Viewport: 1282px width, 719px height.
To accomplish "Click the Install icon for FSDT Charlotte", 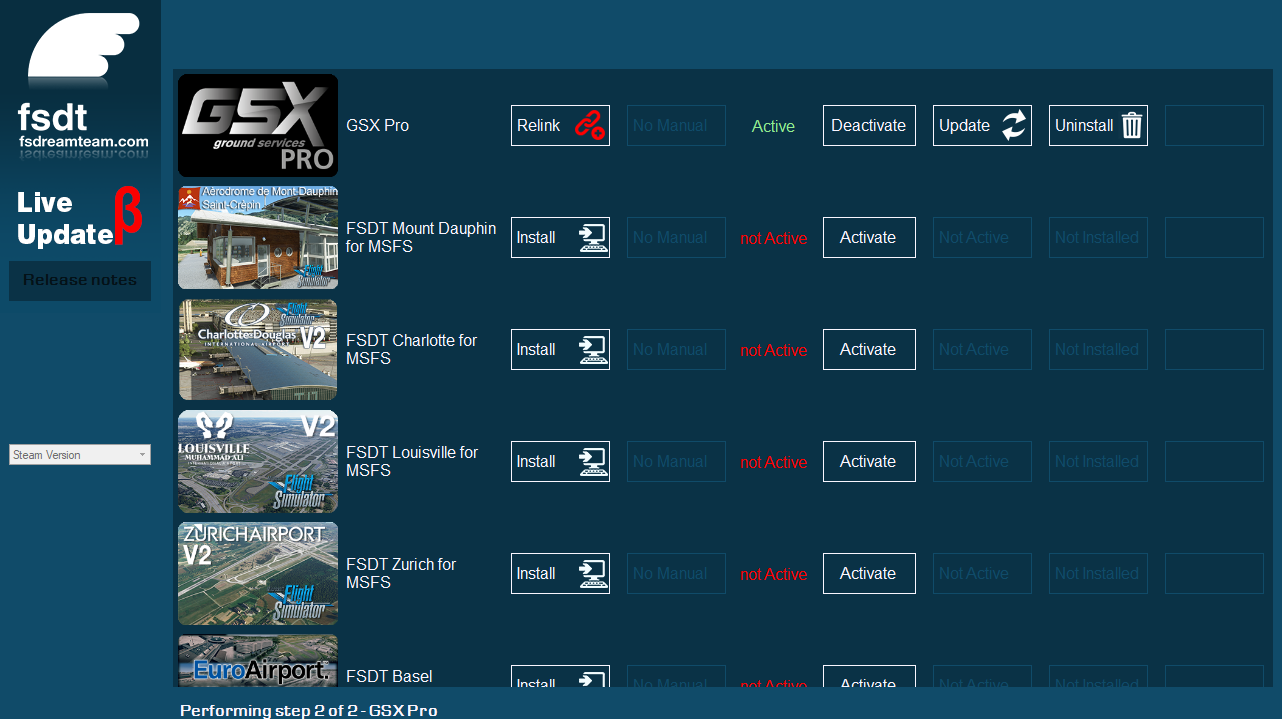I will pos(592,350).
